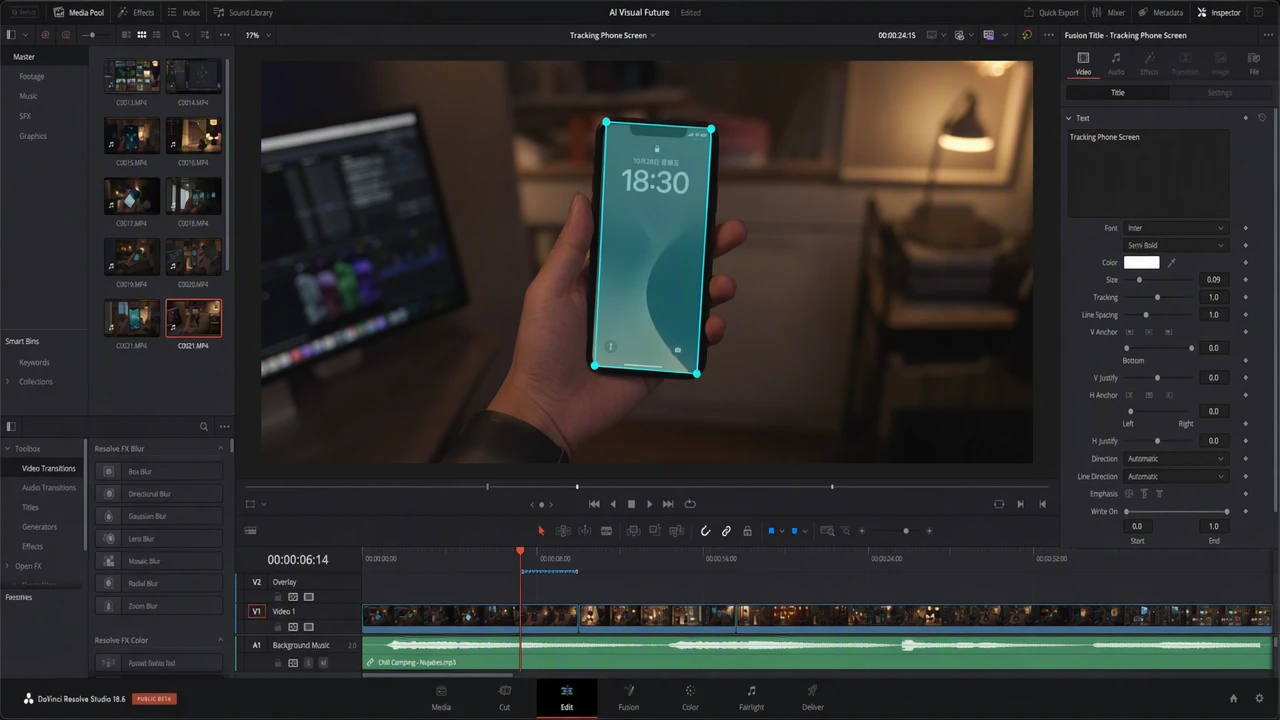Image resolution: width=1280 pixels, height=720 pixels.
Task: Search the media pool magnifier icon
Action: 176,35
